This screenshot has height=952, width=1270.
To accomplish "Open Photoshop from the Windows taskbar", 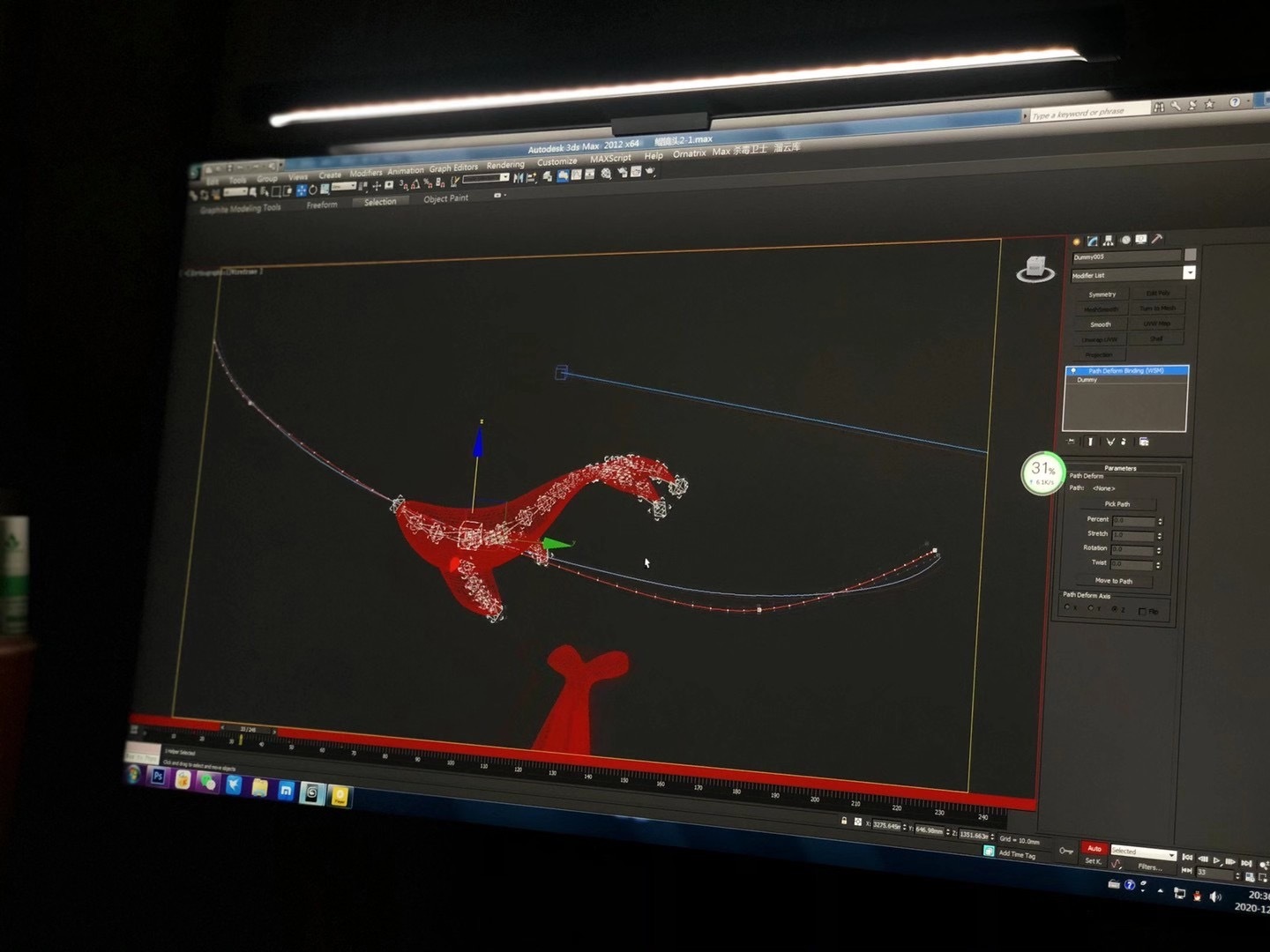I will coord(159,777).
